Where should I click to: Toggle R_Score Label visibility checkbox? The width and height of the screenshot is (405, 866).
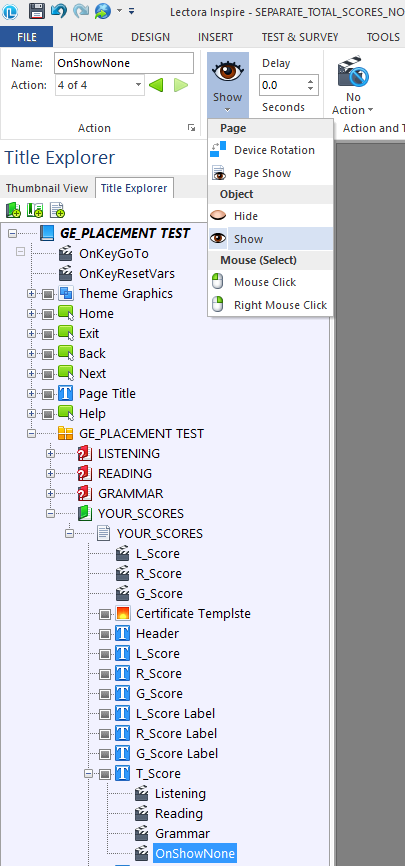pos(106,733)
